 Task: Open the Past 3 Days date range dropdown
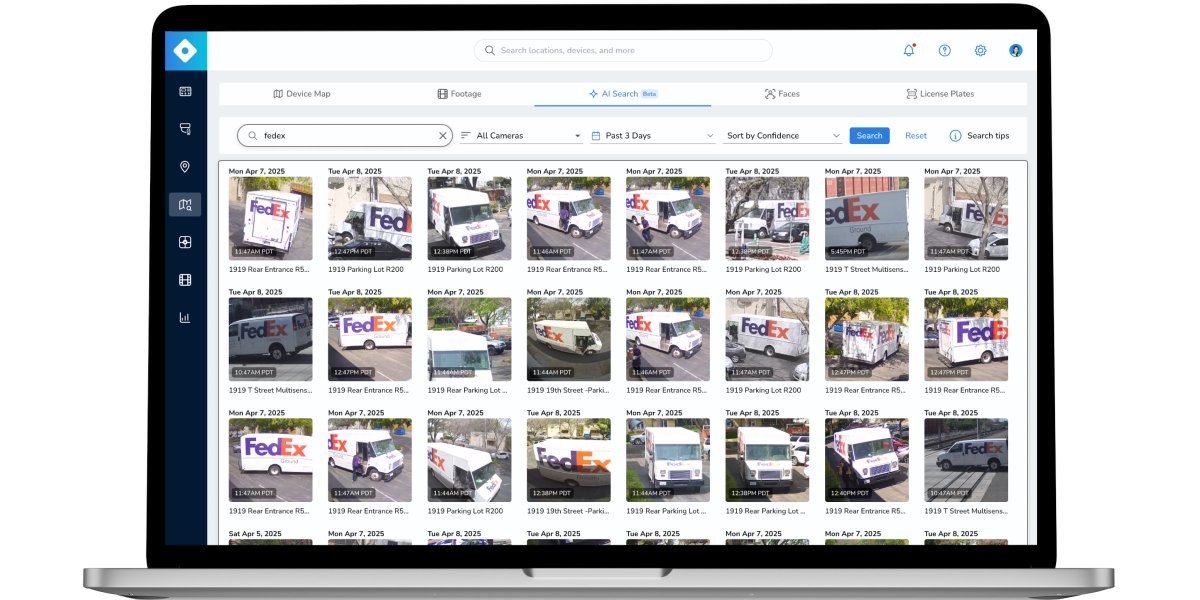click(x=653, y=136)
